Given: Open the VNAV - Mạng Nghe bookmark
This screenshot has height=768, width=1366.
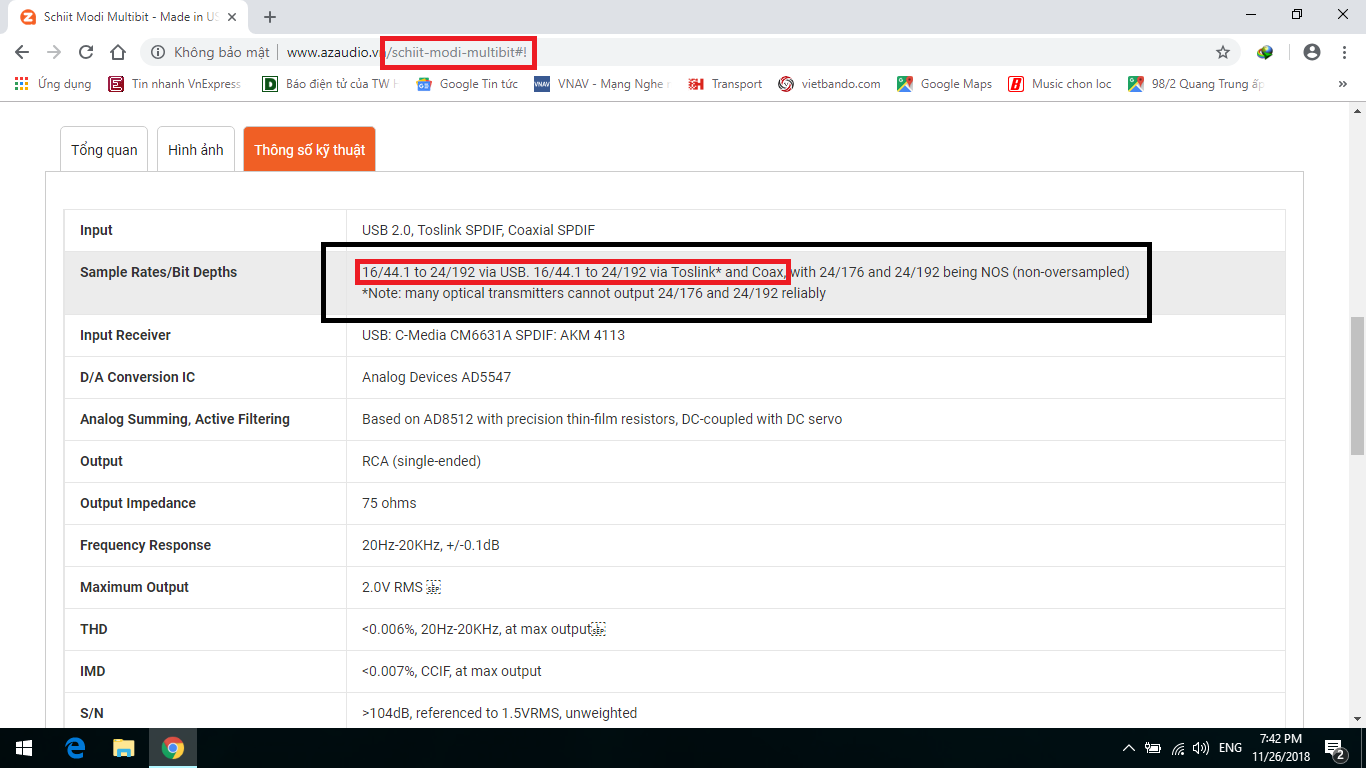Looking at the screenshot, I should (x=603, y=84).
